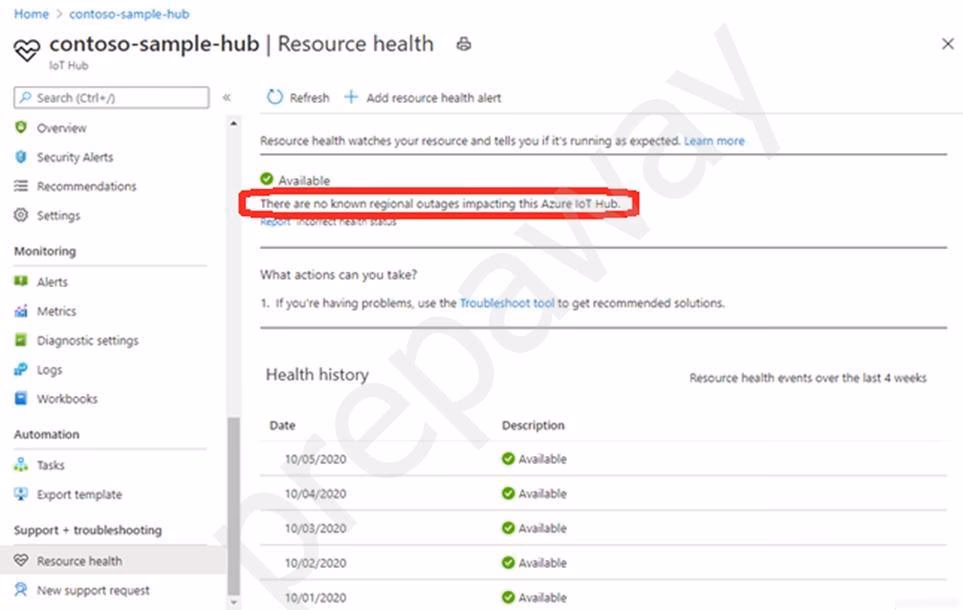This screenshot has width=963, height=610.
Task: Click the 10/04/2020 date cell
Action: pyautogui.click(x=316, y=493)
